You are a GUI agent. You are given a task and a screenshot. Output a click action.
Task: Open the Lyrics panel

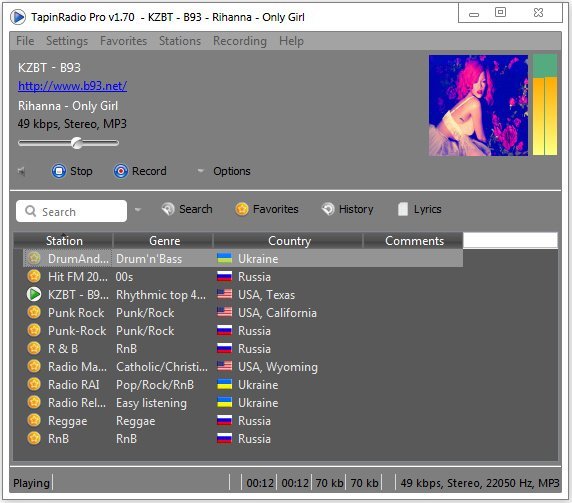pyautogui.click(x=420, y=209)
